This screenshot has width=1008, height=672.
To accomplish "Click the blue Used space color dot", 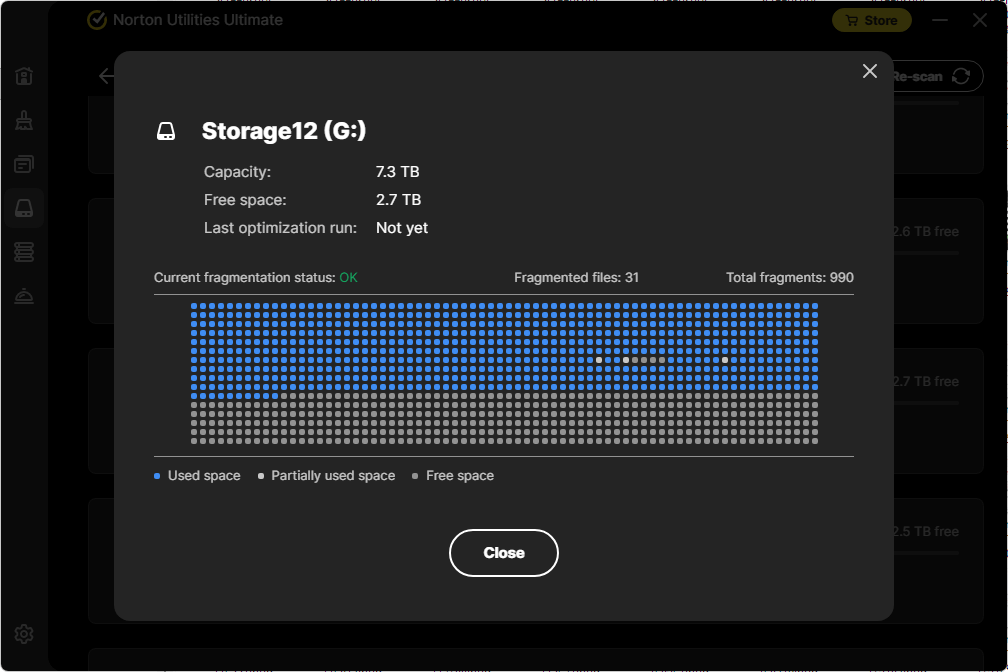I will click(156, 475).
